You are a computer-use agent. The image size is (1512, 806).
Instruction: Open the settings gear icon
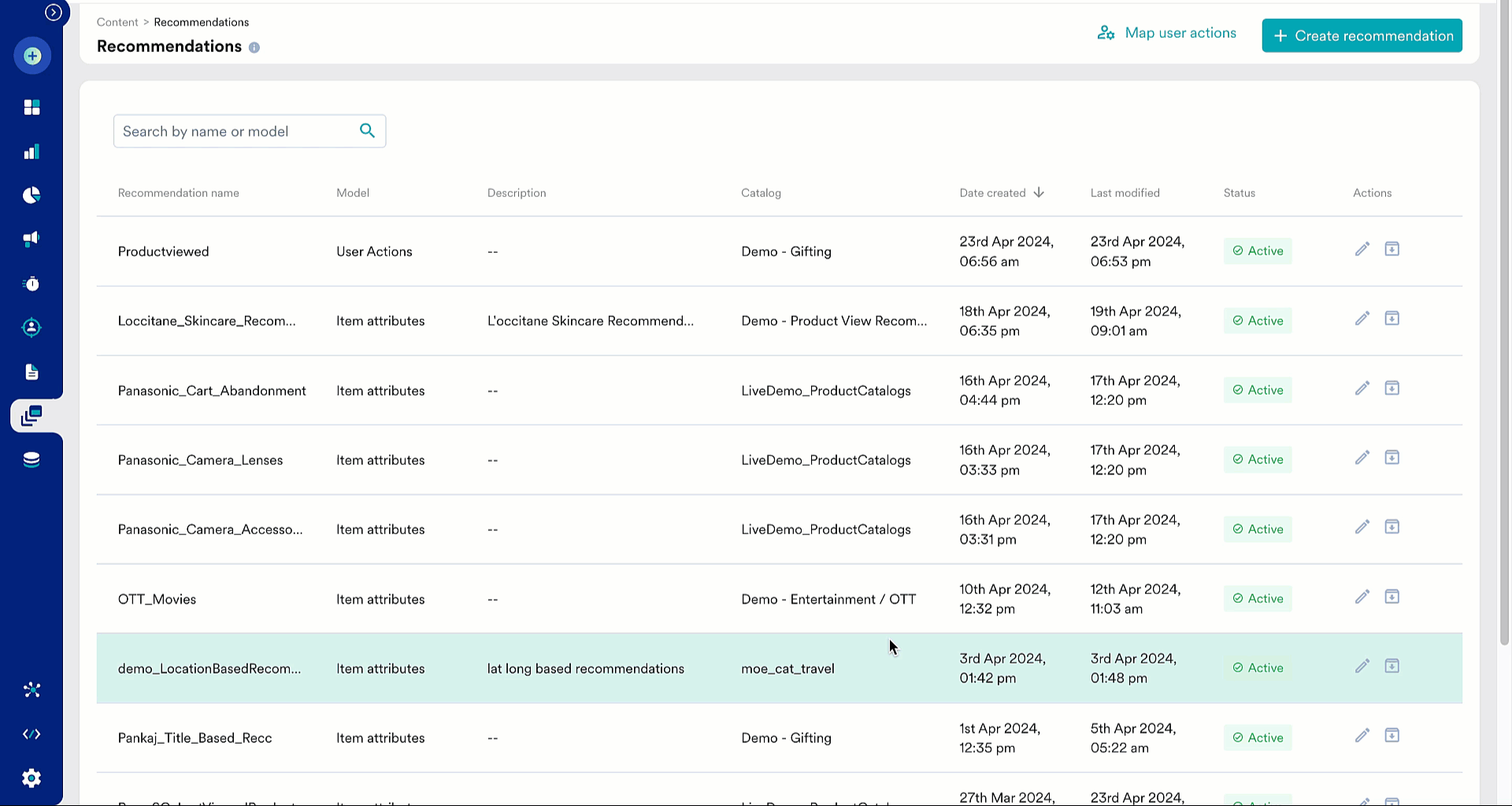pyautogui.click(x=32, y=778)
